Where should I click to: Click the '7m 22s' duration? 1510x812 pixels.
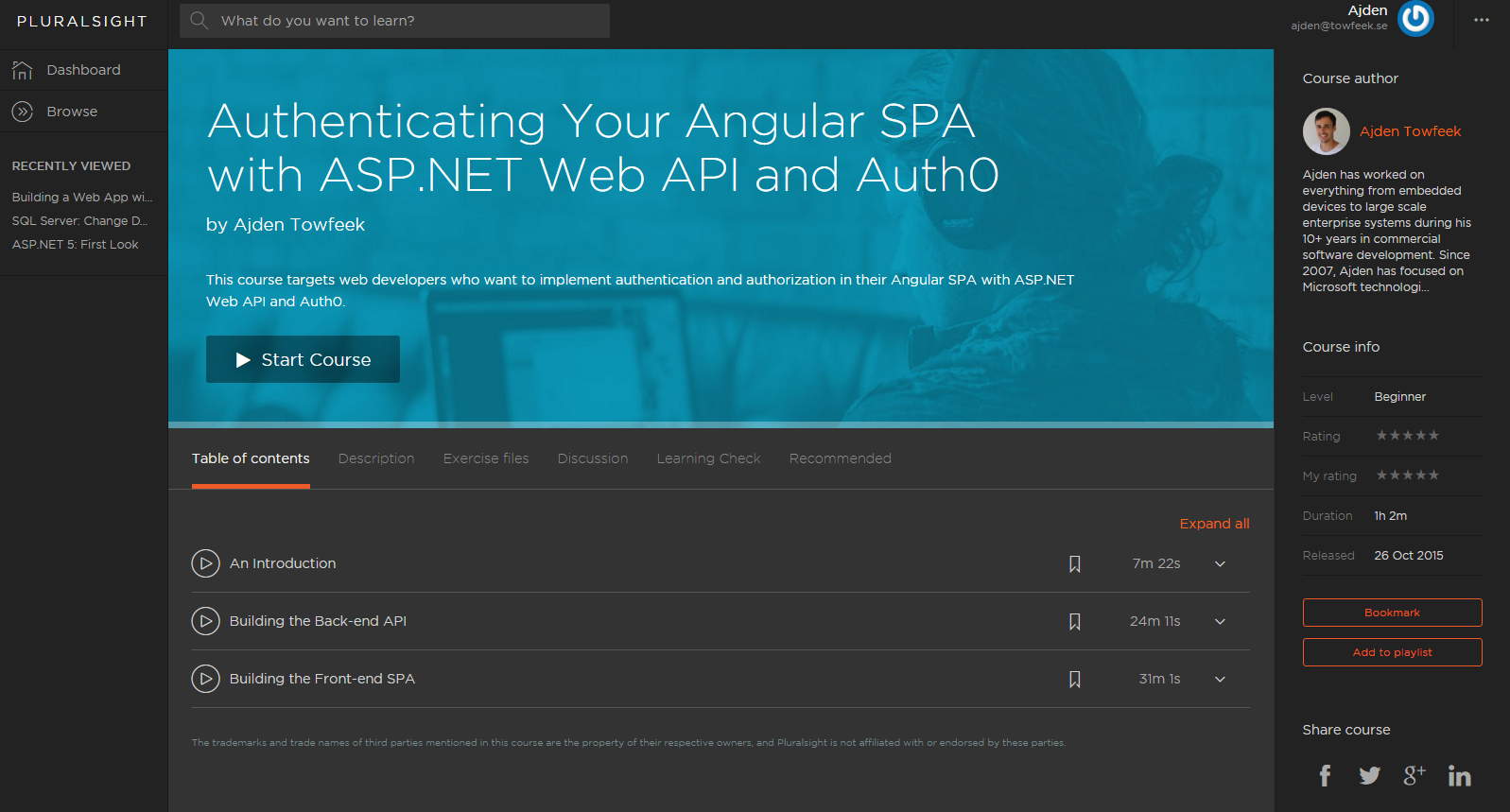(x=1156, y=563)
